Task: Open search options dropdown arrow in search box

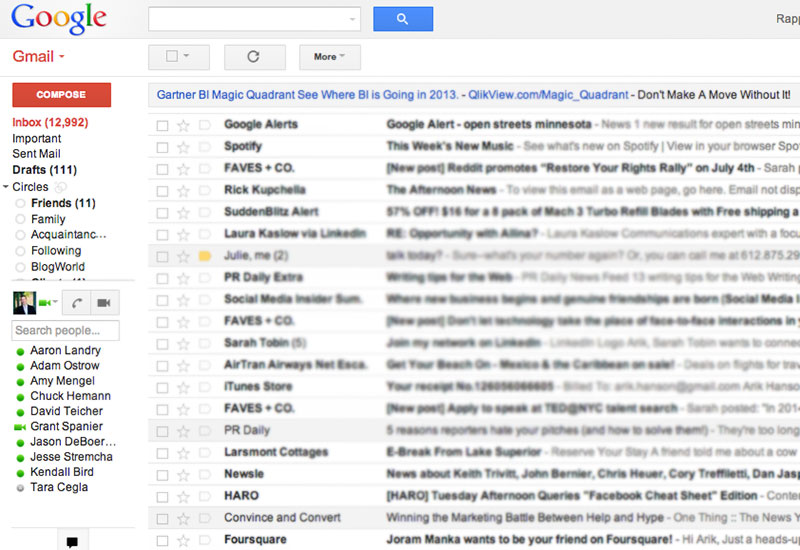Action: [352, 19]
